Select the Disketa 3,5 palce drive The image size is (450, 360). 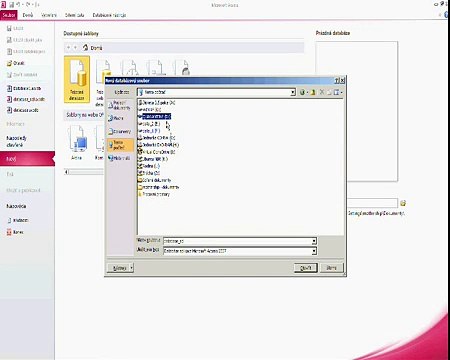(157, 103)
